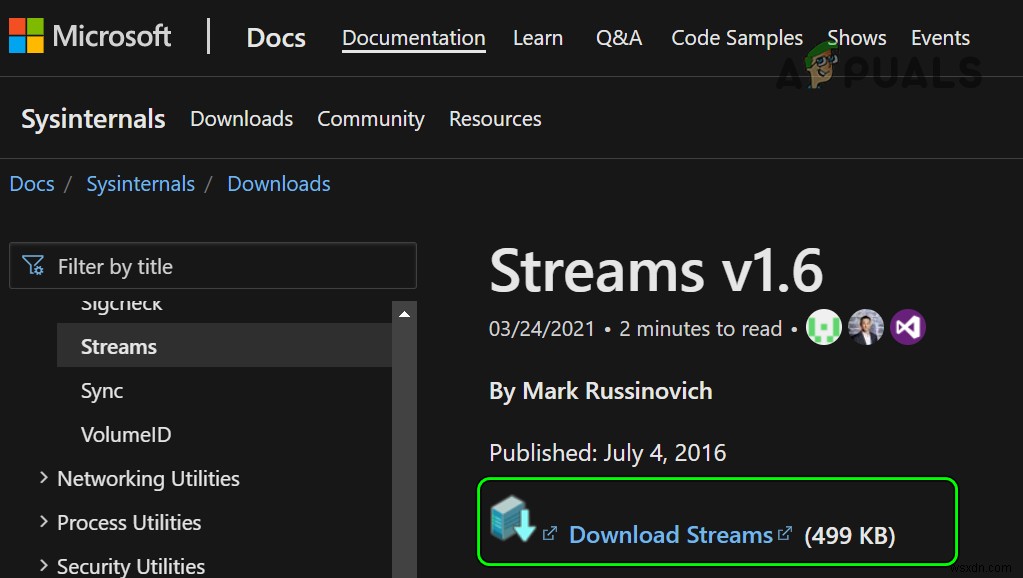
Task: Click the green contributor avatar
Action: click(823, 327)
